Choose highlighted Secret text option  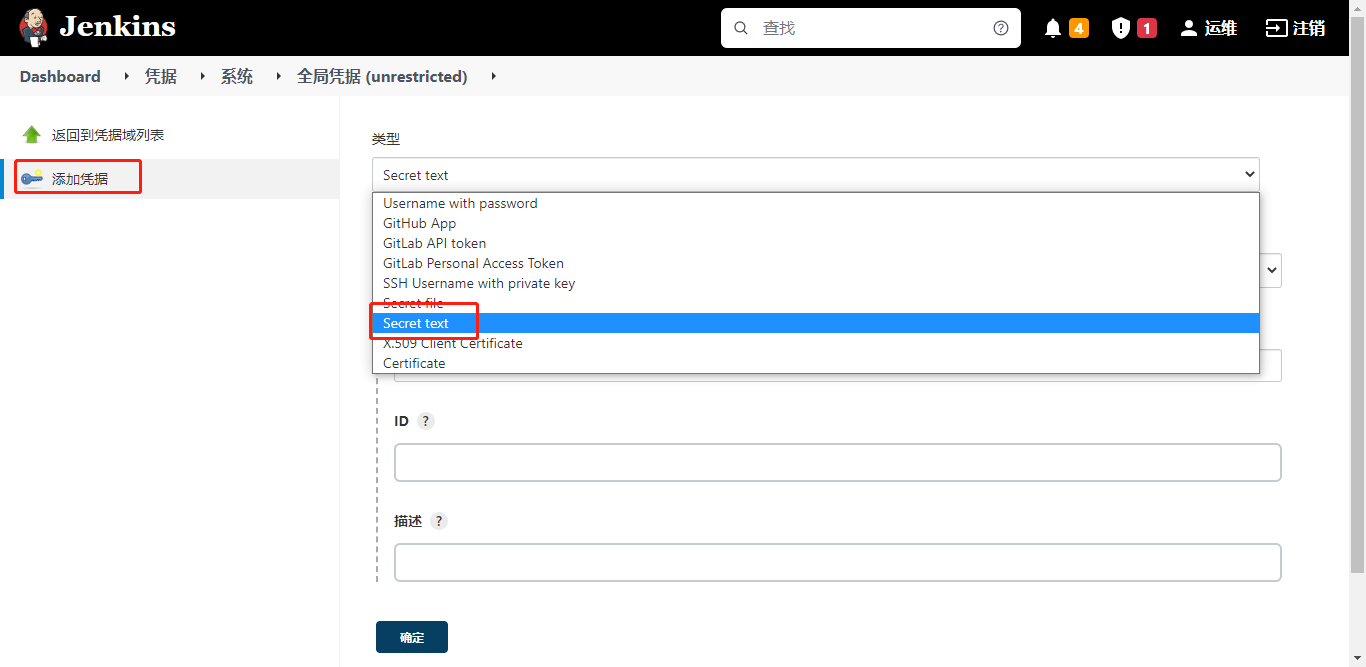point(816,323)
